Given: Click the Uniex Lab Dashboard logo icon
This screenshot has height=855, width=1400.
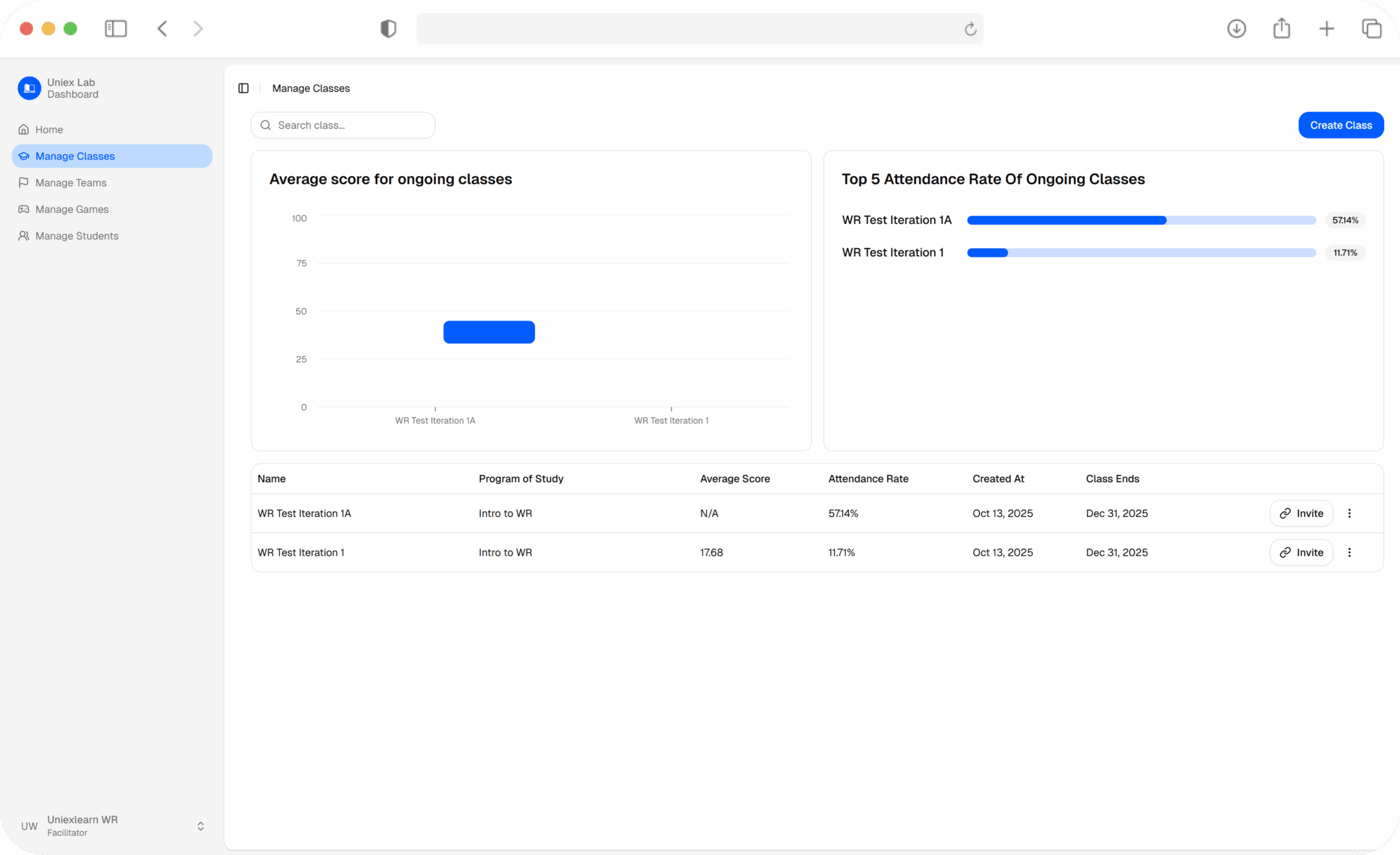Looking at the screenshot, I should point(29,88).
